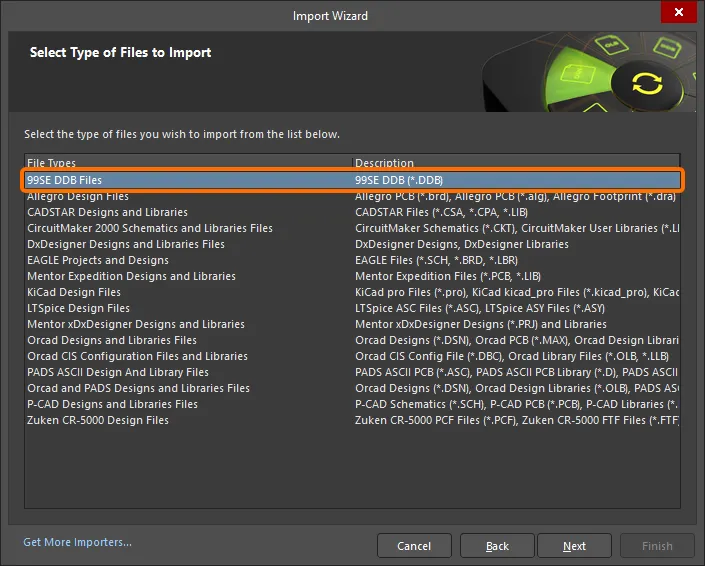This screenshot has width=705, height=566.
Task: Click the CADSTAR Files (*.CSA, *.CPA, *.LIB) description
Action: click(441, 212)
